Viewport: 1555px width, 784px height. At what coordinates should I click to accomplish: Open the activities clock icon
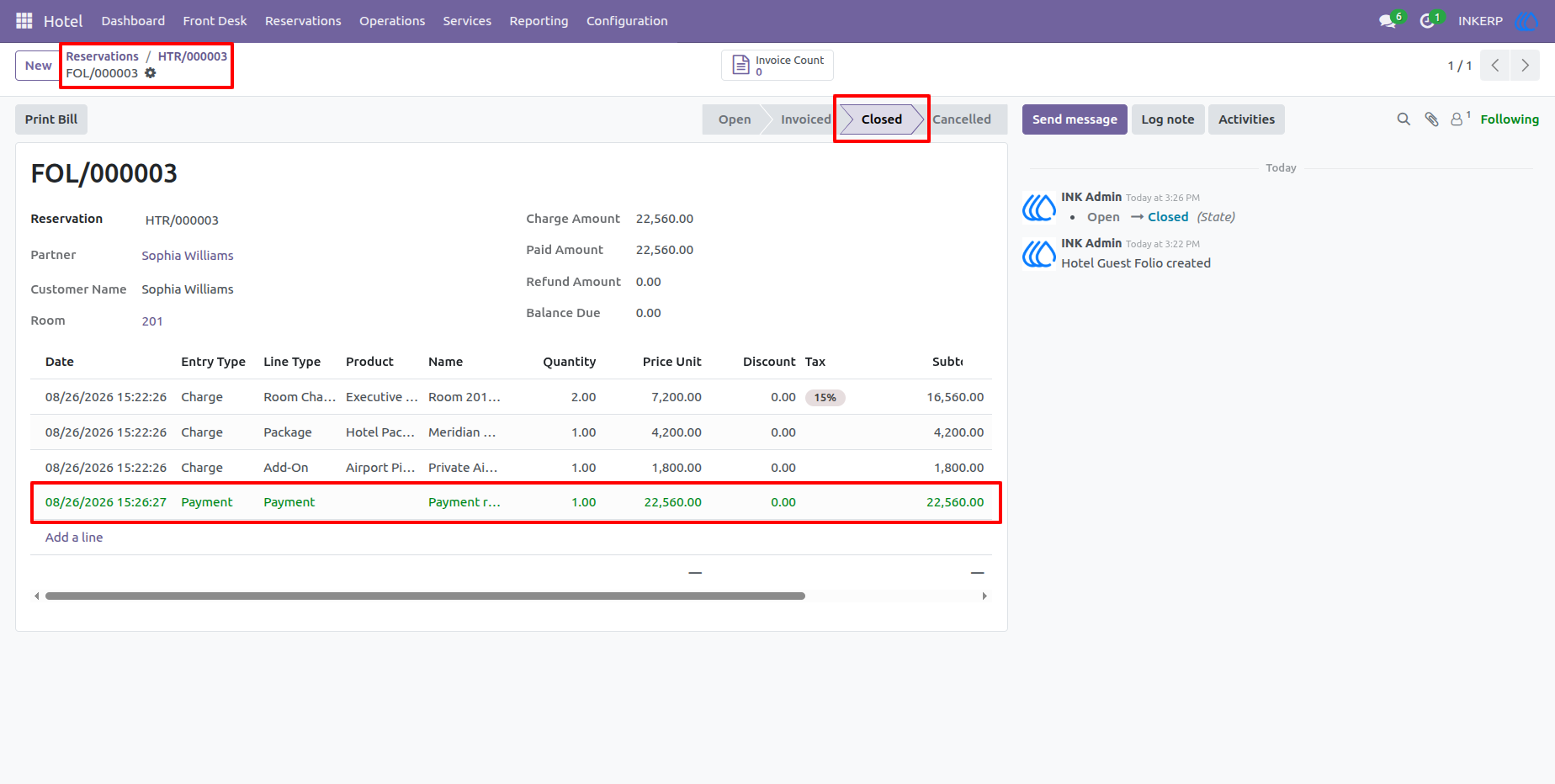click(x=1427, y=21)
